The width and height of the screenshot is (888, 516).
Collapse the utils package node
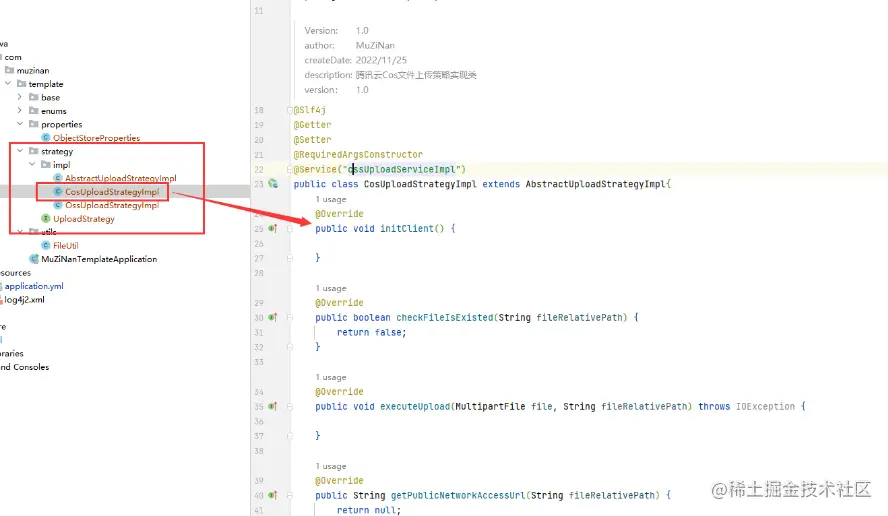pos(20,232)
